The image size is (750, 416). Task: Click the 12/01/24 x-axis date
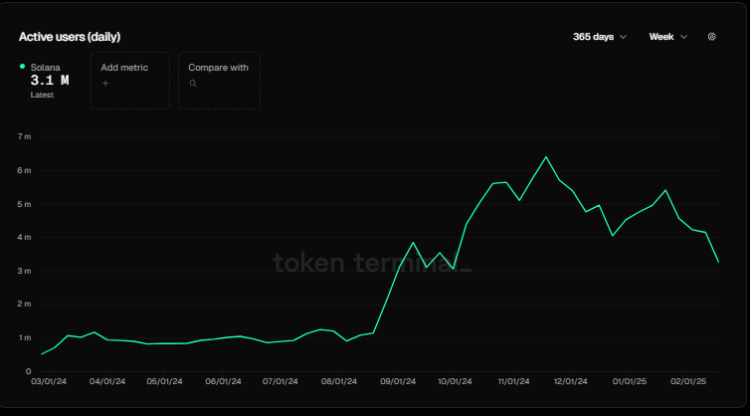[571, 381]
